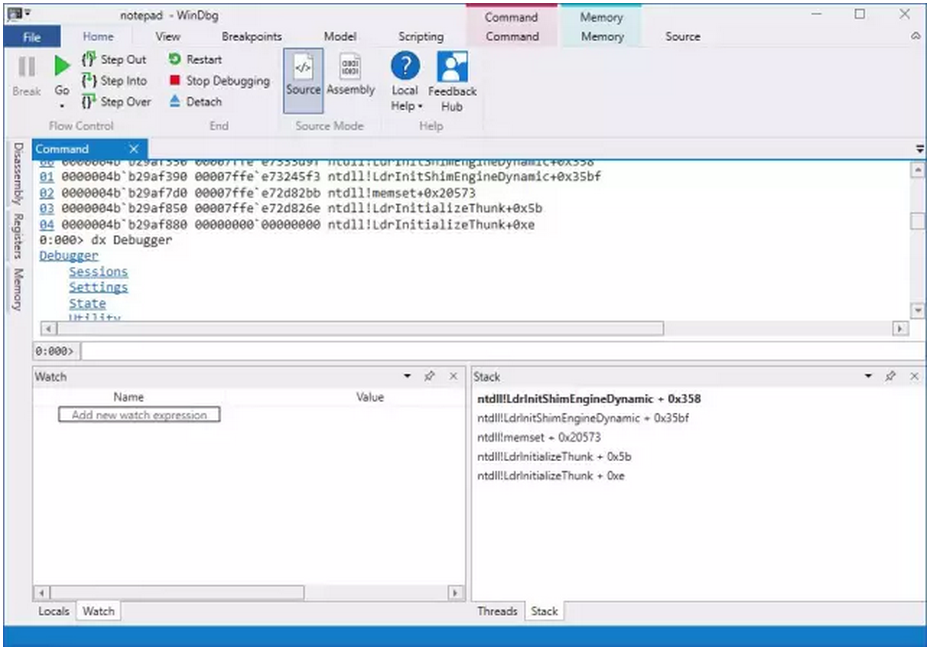Select stack frame LdrInitializeThunk + 0x5b
This screenshot has height=652, width=929.
click(554, 456)
